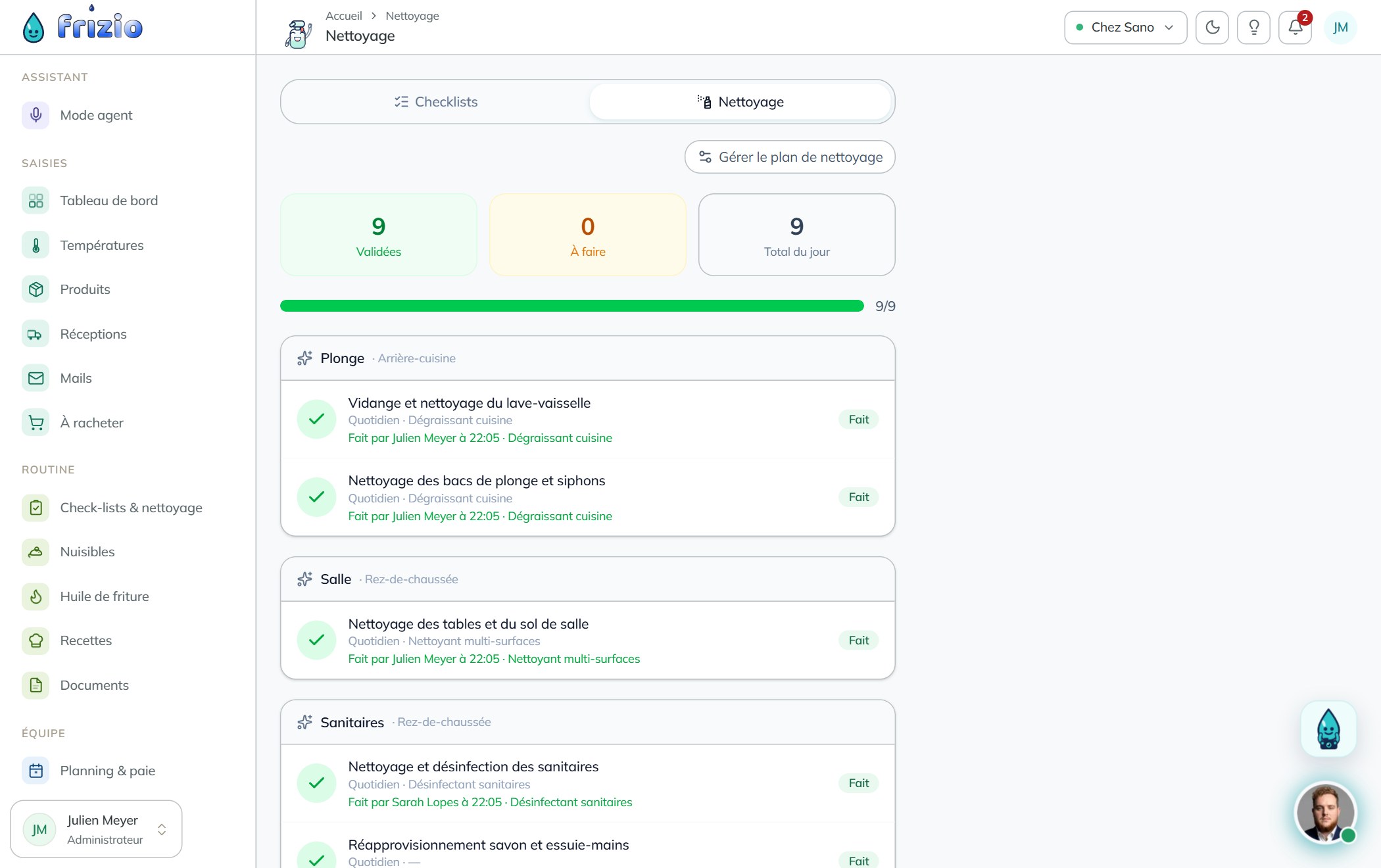This screenshot has height=868, width=1381.
Task: Open the Tableau de bord icon
Action: 36,201
